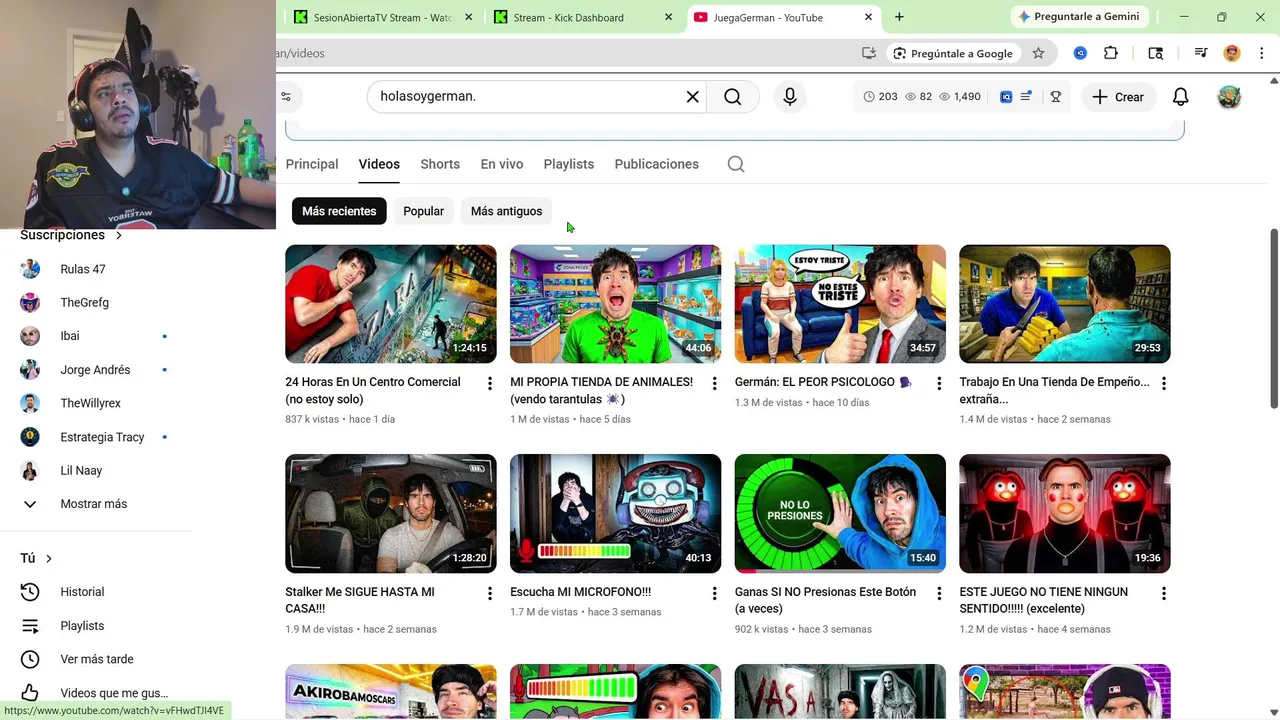Click 'Pregúntale a Google' in address bar

(x=953, y=53)
